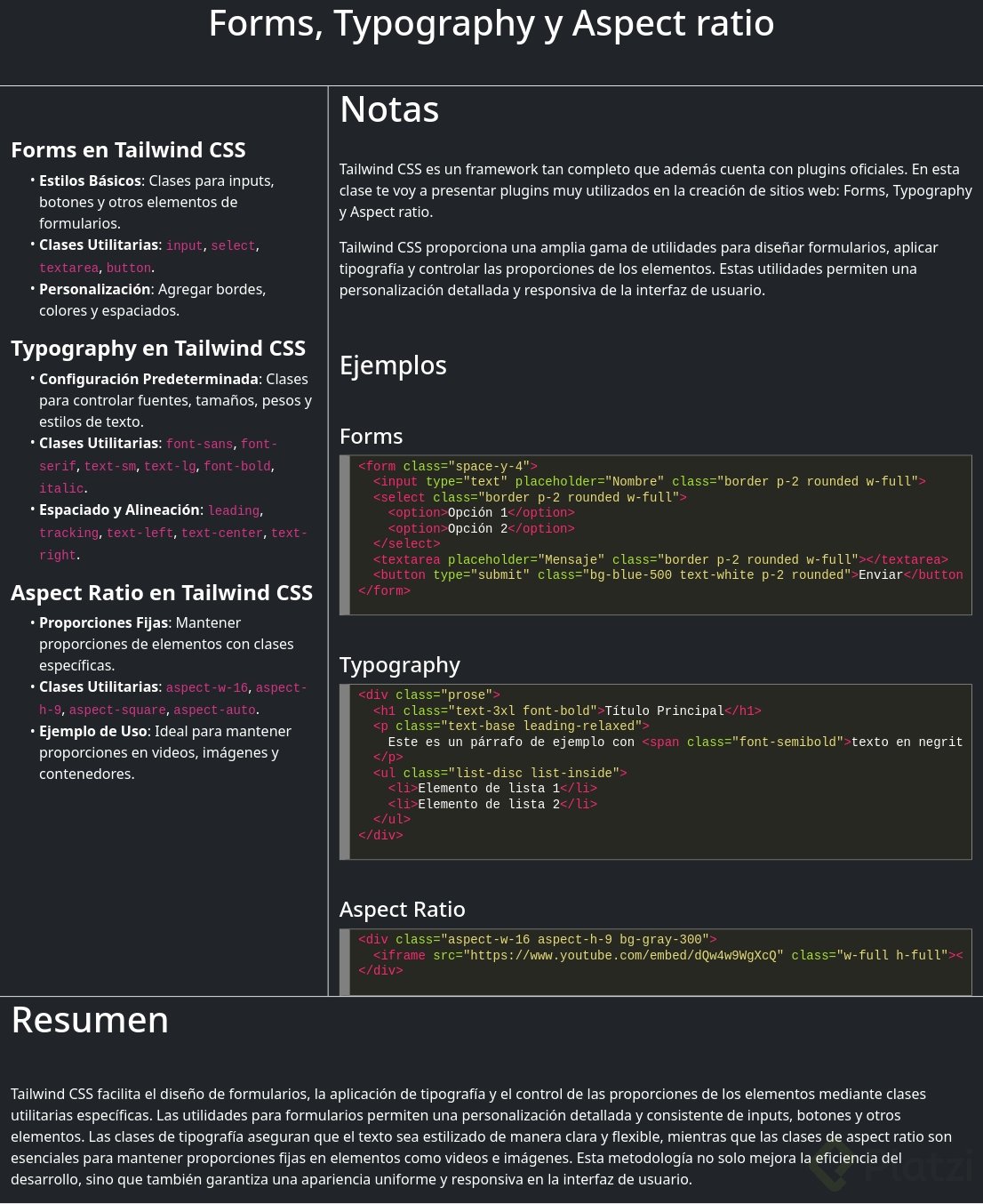Click the "Aspect Ratio" example subheading
The image size is (983, 1204).
click(x=402, y=910)
